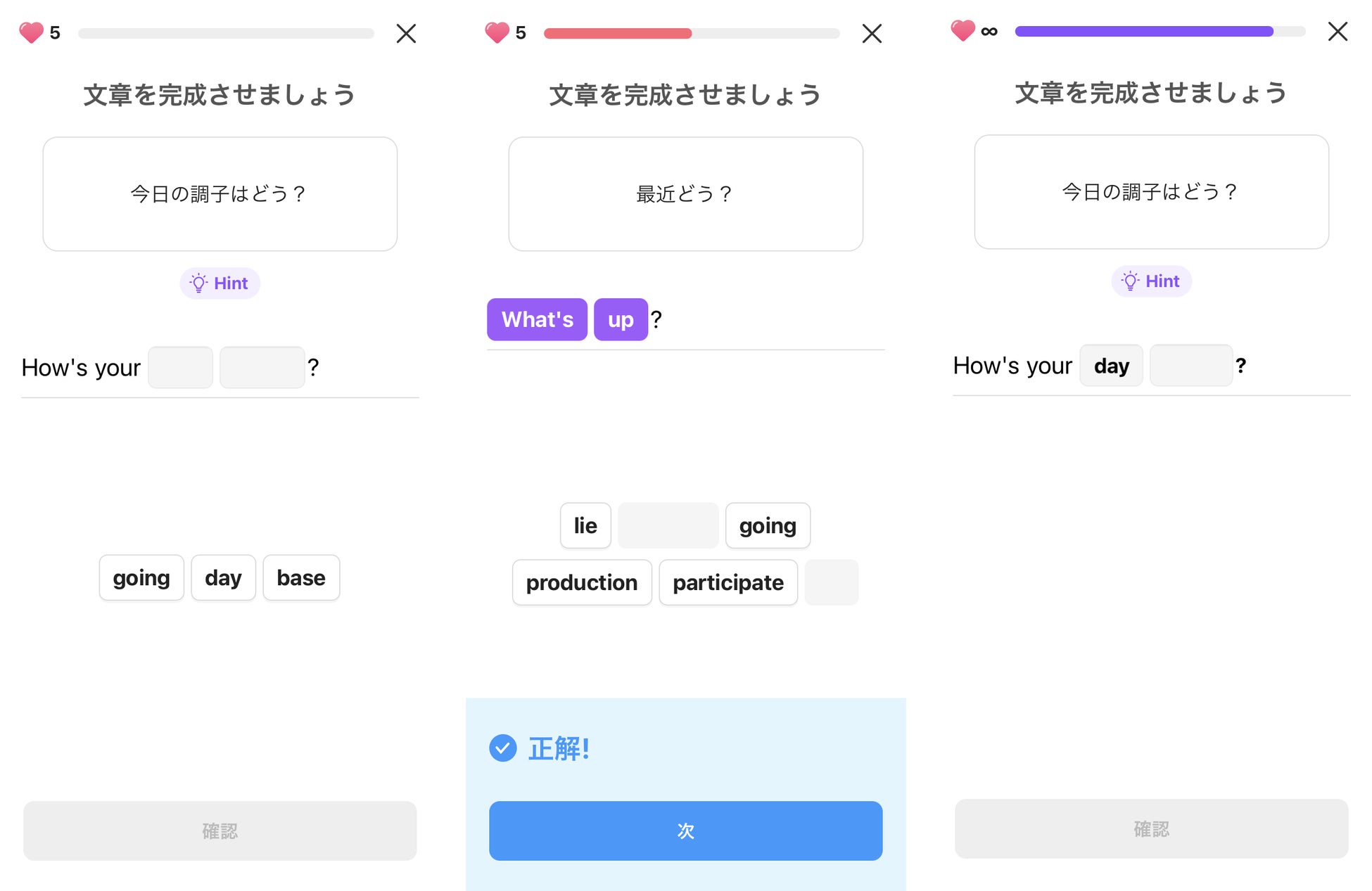Select the 'going' word tile in left panel

click(141, 577)
